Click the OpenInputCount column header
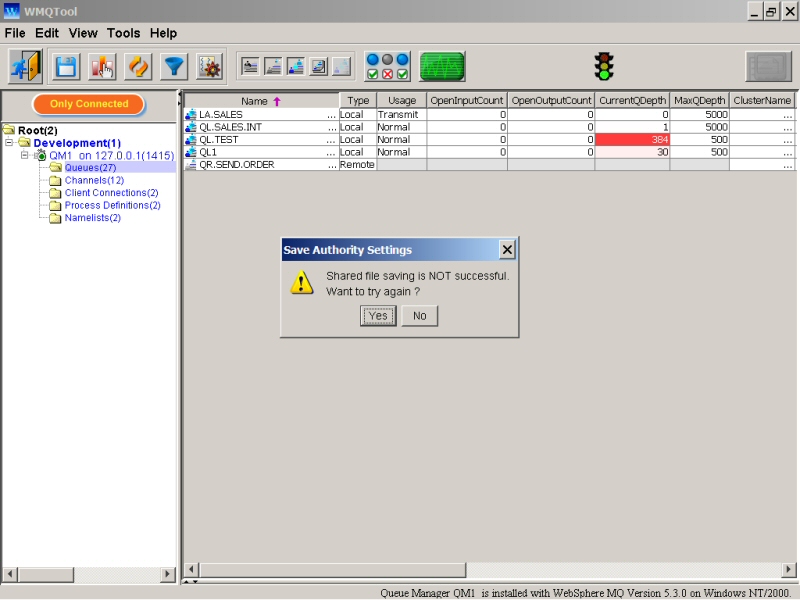The height and width of the screenshot is (600, 800). coord(467,101)
